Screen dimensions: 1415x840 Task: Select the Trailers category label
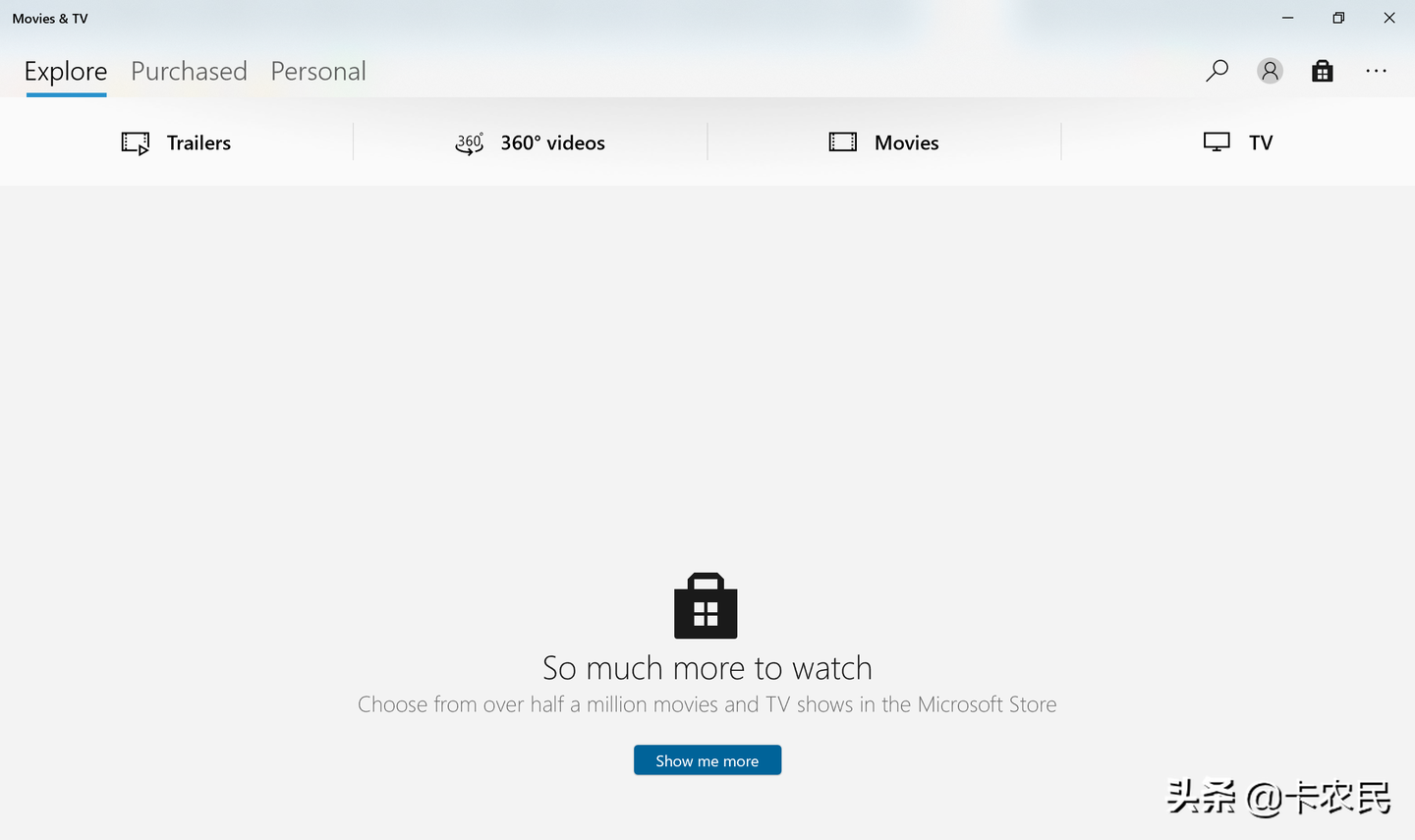click(x=198, y=143)
